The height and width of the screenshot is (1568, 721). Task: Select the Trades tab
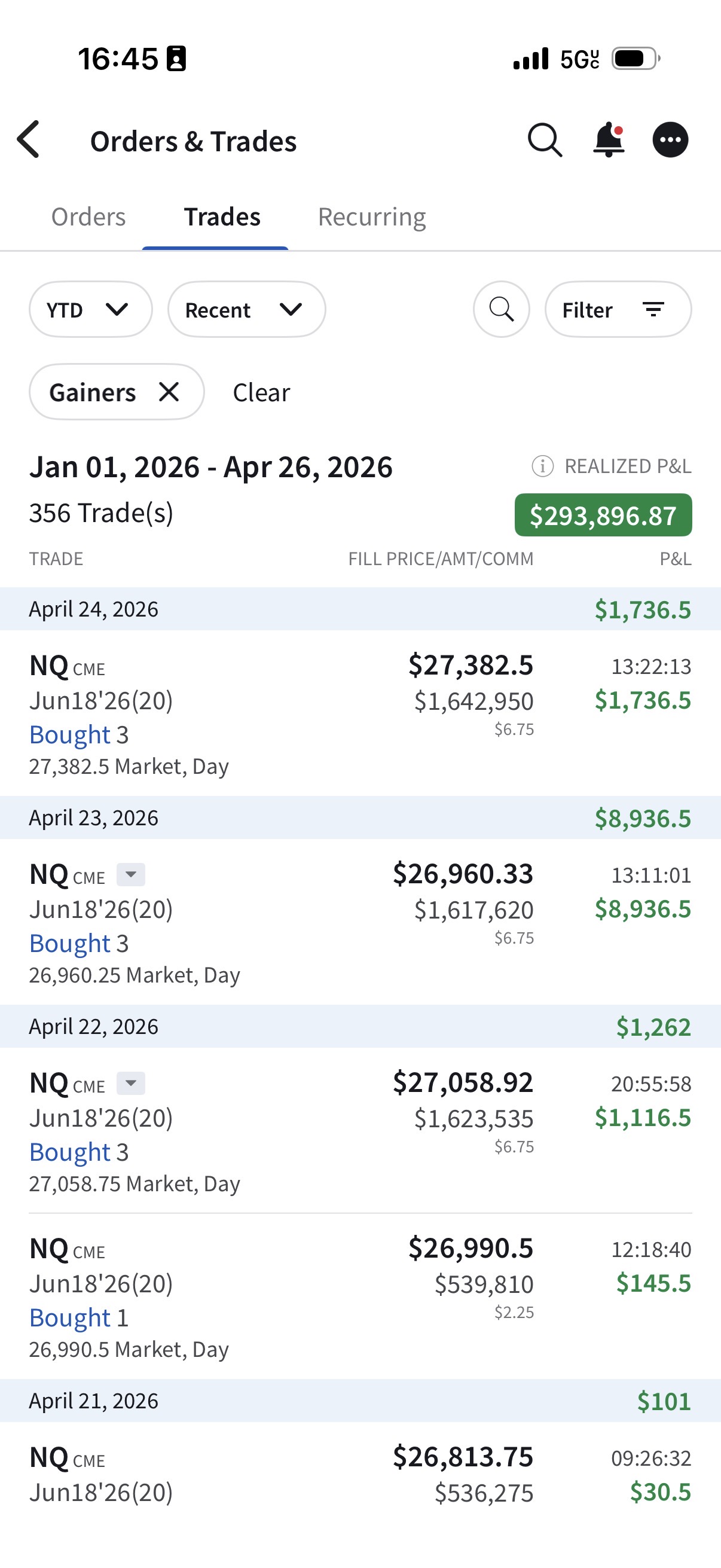tap(222, 217)
